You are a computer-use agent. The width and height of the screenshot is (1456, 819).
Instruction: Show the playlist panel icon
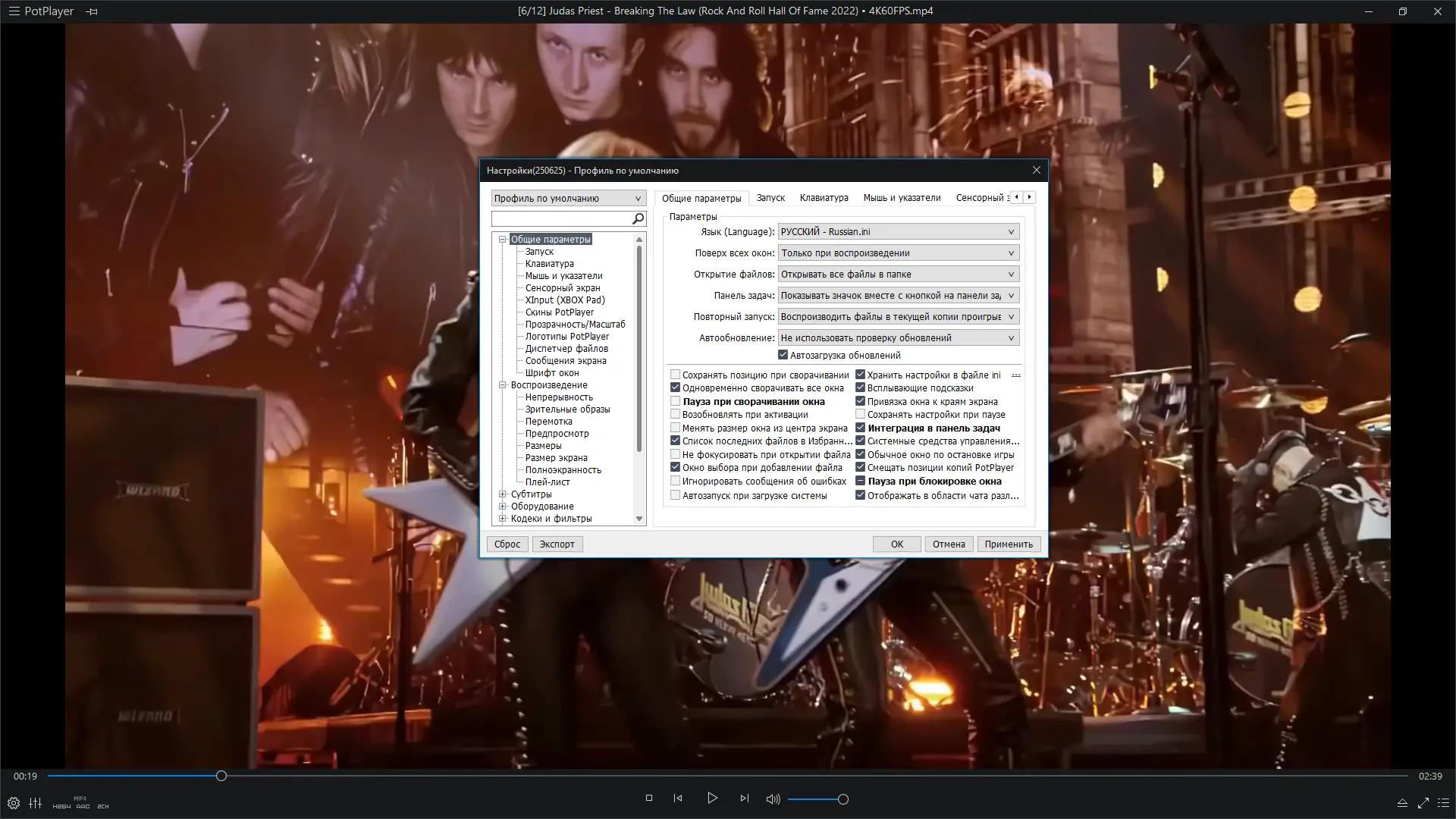point(1445,802)
